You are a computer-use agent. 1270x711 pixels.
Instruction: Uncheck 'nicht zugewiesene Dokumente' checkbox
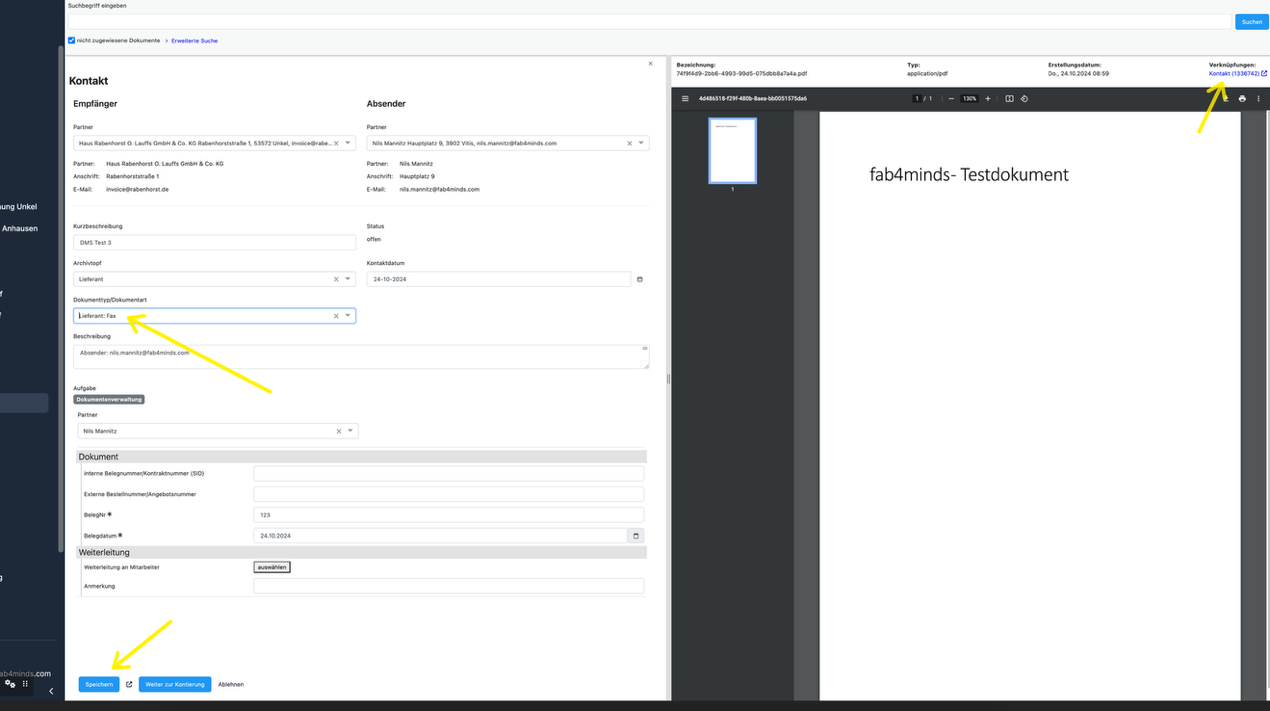coord(71,41)
